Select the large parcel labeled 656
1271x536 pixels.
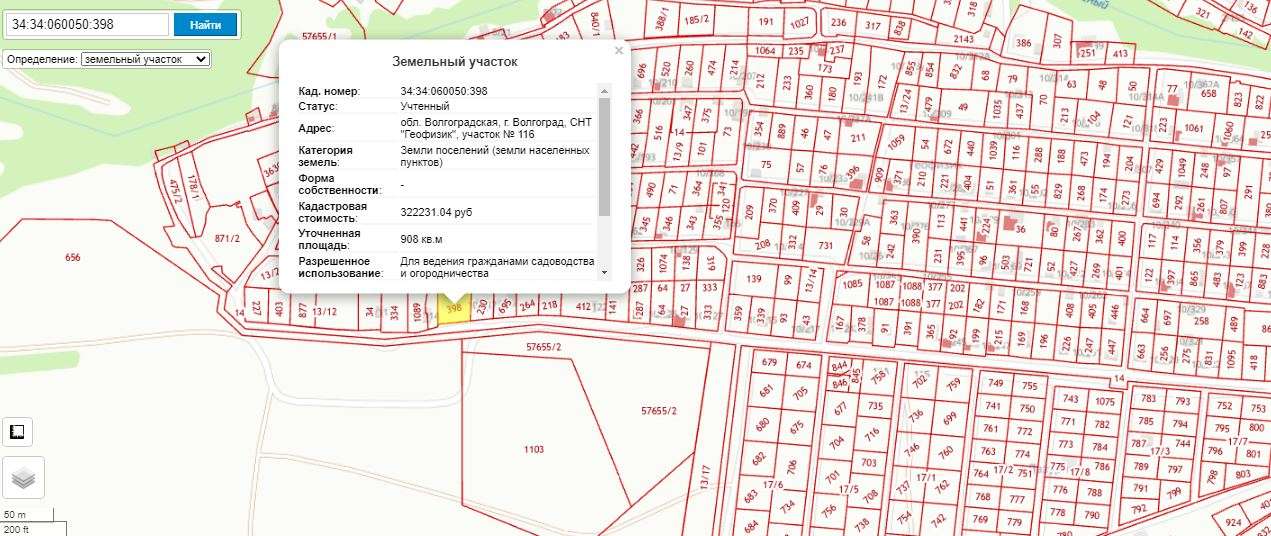pos(73,258)
